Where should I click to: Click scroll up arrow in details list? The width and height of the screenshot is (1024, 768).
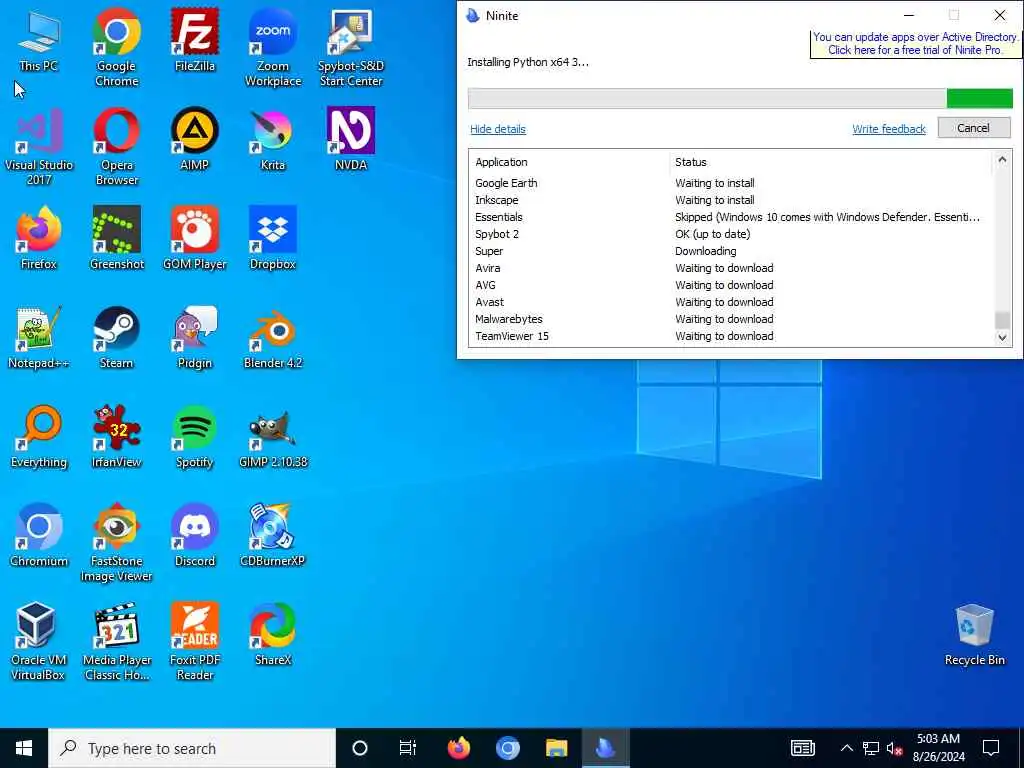tap(1002, 159)
